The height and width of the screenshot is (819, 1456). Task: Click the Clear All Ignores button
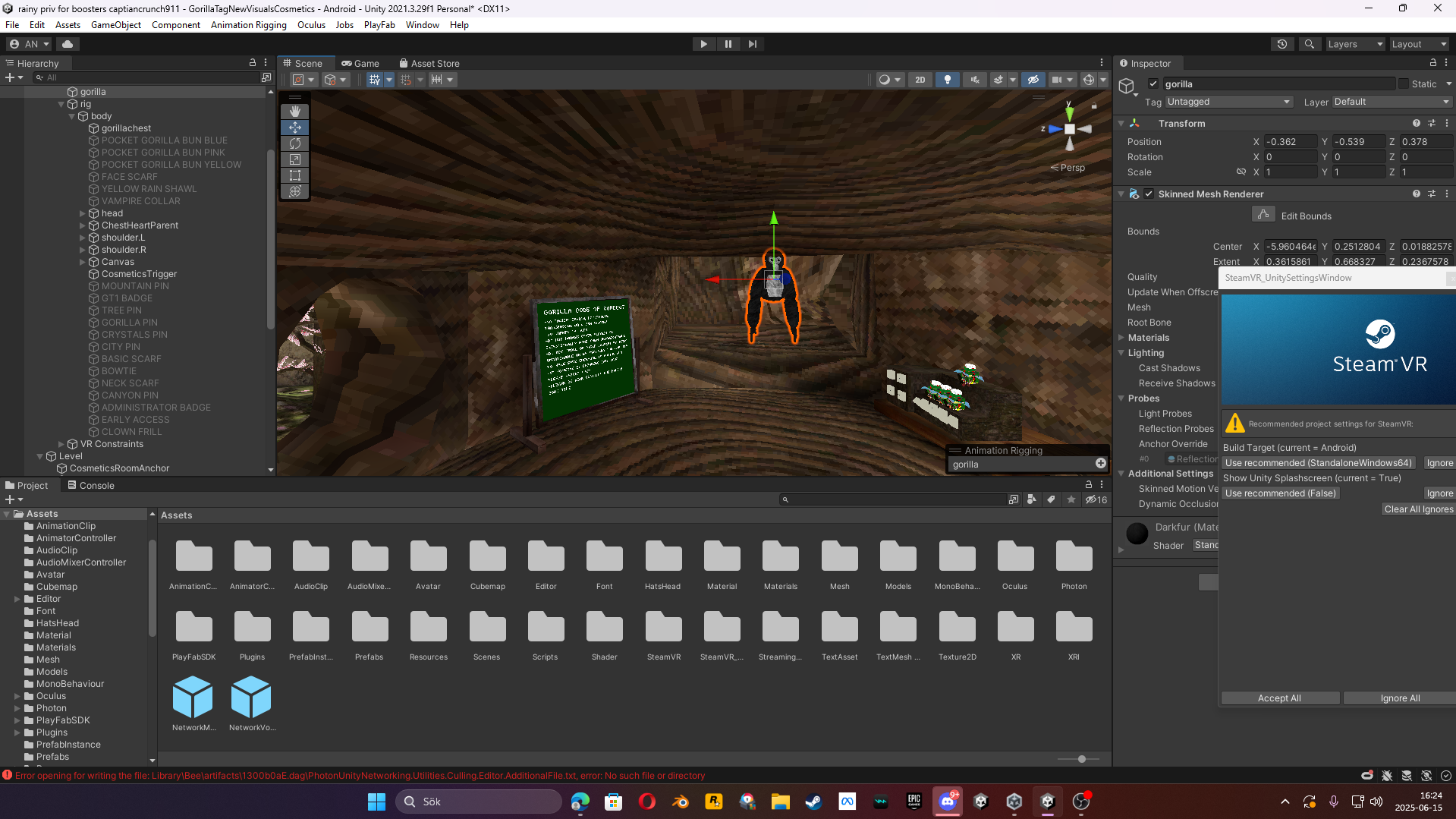1418,509
